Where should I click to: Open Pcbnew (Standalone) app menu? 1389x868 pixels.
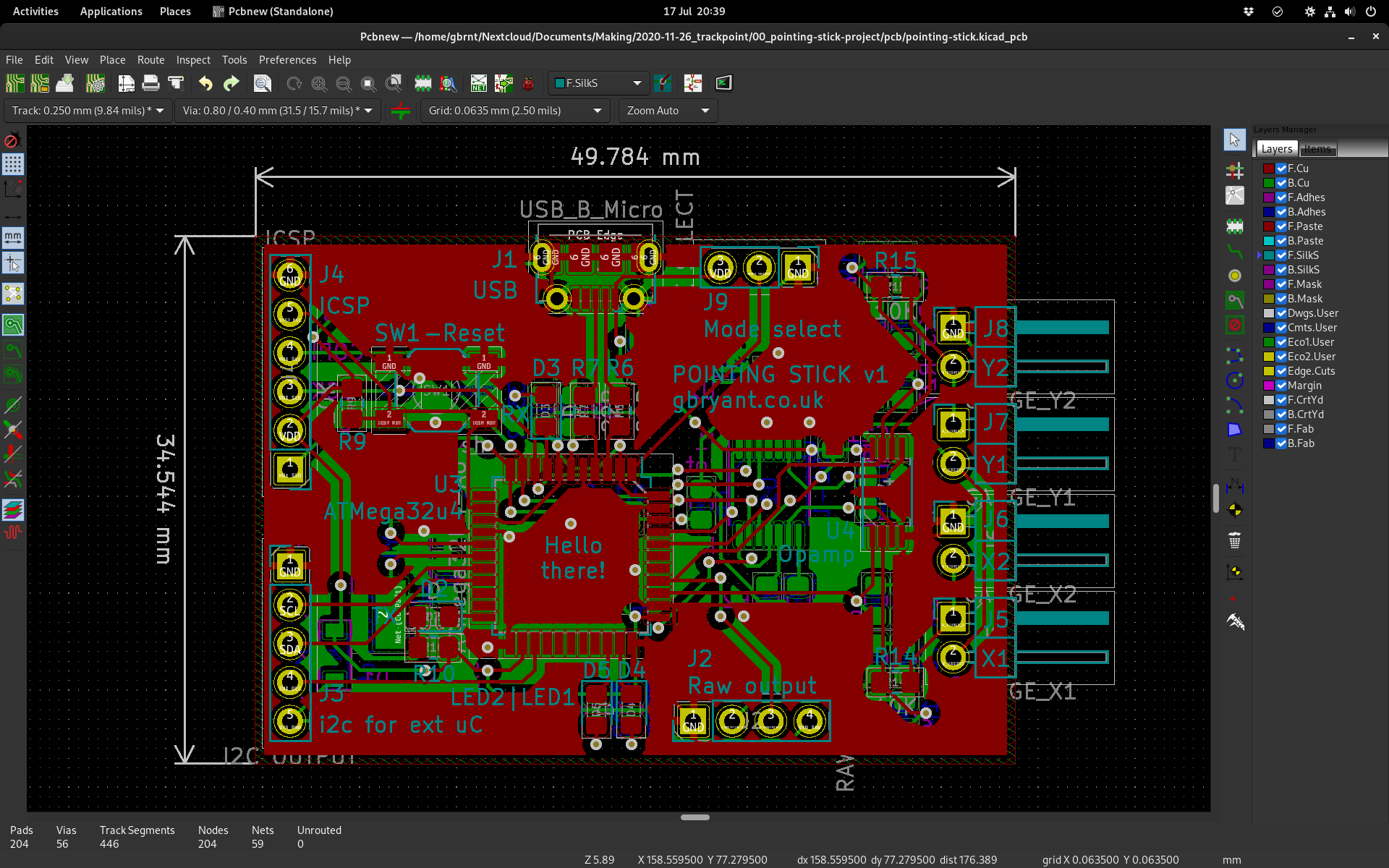pyautogui.click(x=273, y=12)
